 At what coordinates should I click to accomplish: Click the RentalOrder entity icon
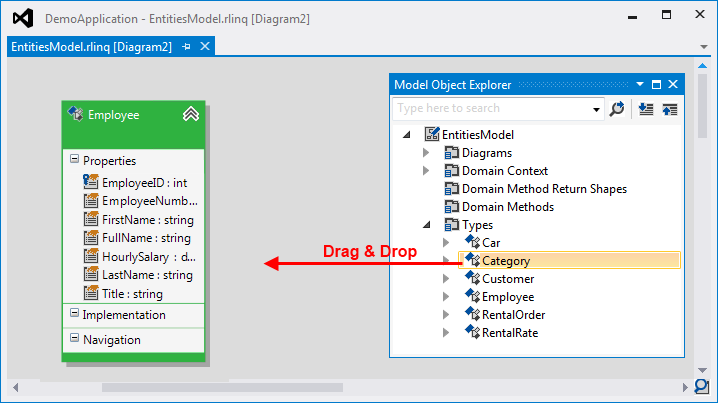click(x=472, y=314)
